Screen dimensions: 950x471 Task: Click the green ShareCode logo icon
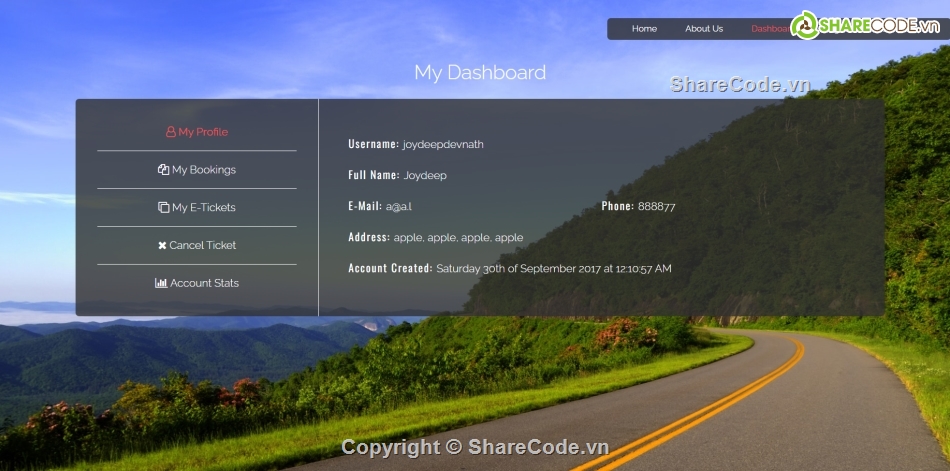click(805, 25)
